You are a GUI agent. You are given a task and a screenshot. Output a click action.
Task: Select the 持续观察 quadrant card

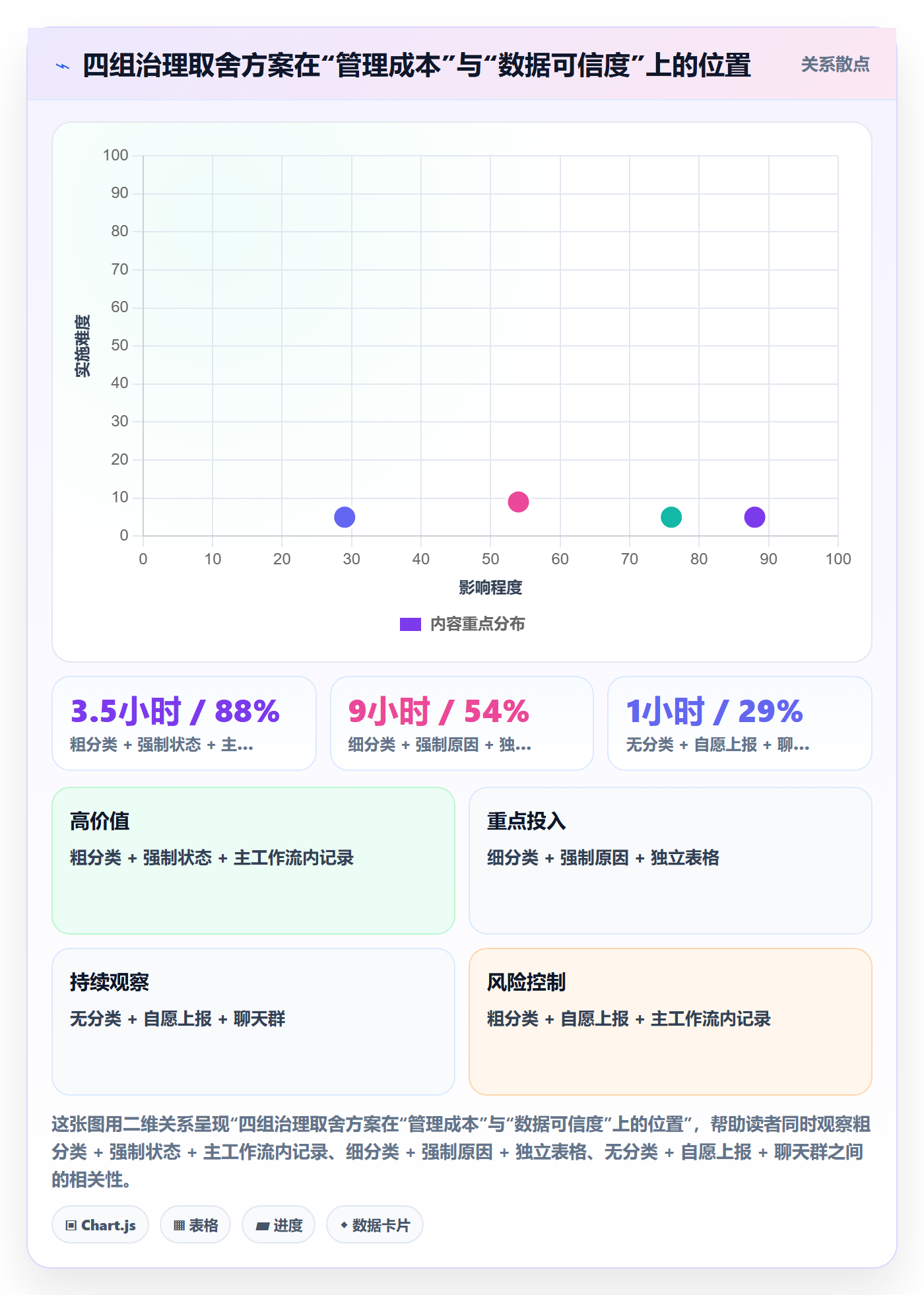pyautogui.click(x=253, y=1022)
